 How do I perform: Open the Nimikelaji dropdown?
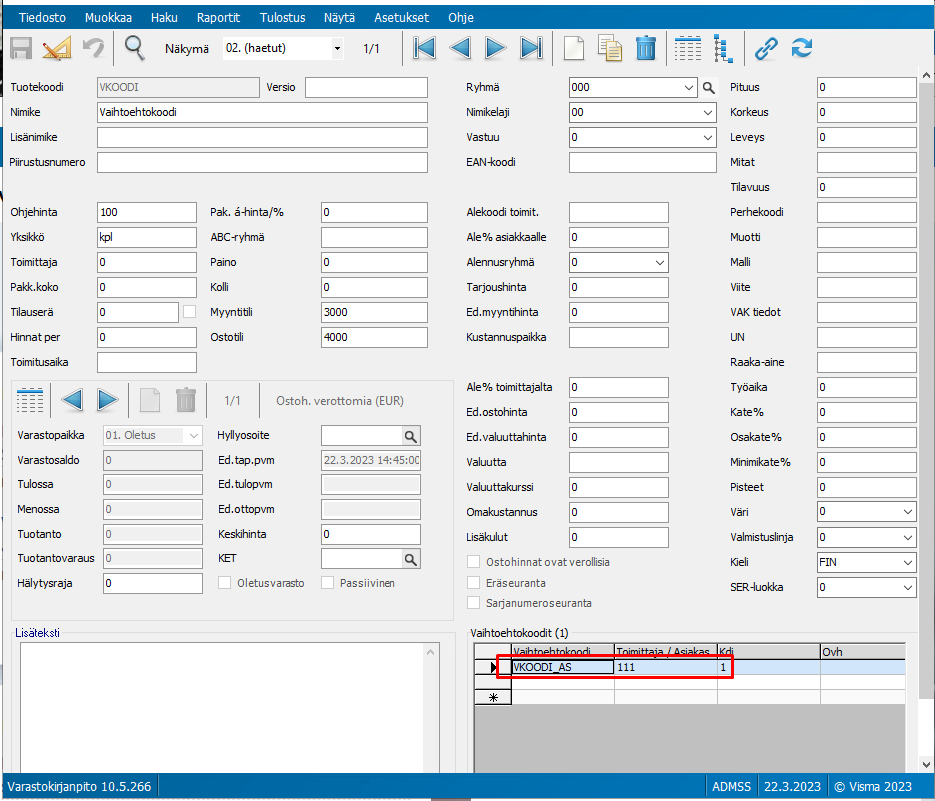(708, 113)
